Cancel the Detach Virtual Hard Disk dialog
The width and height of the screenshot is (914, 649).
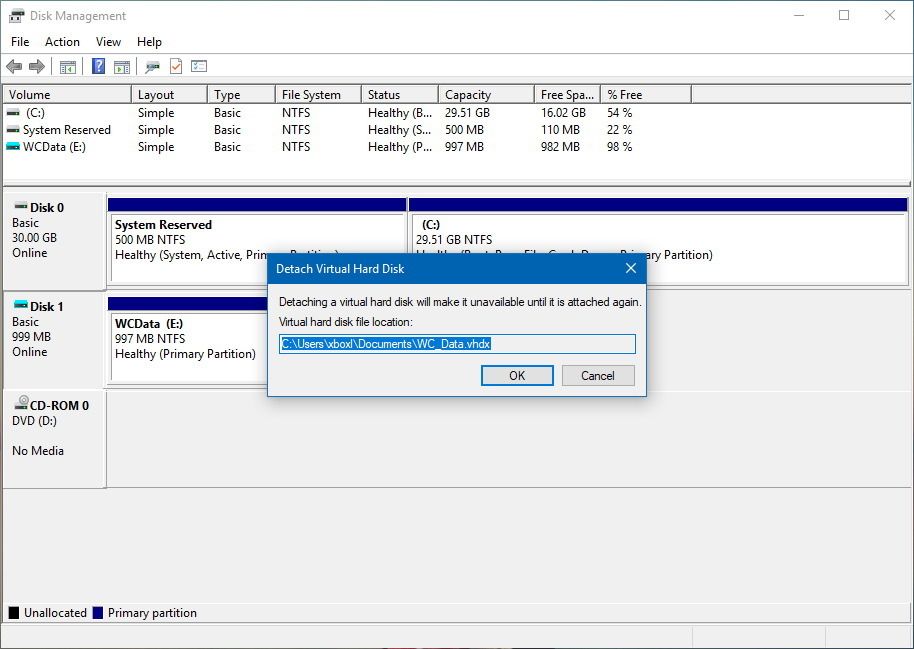coord(597,376)
